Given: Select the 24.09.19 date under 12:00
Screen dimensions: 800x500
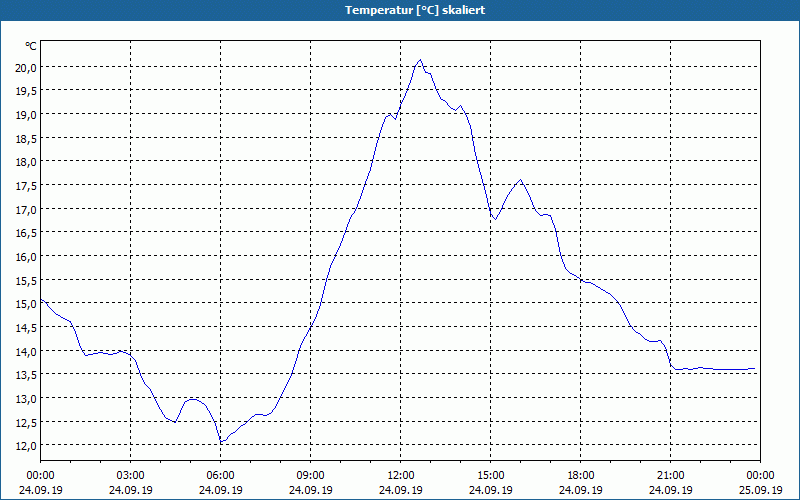Looking at the screenshot, I should pos(401,490).
